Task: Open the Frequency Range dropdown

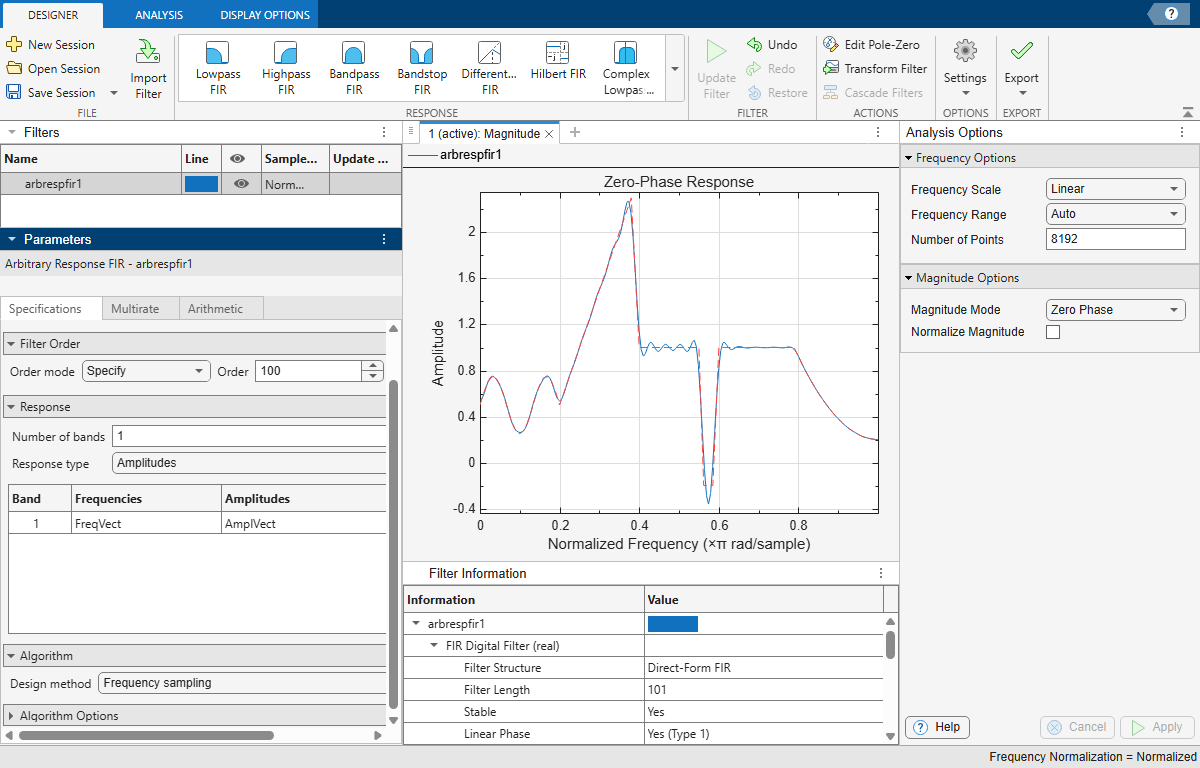Action: 1115,214
